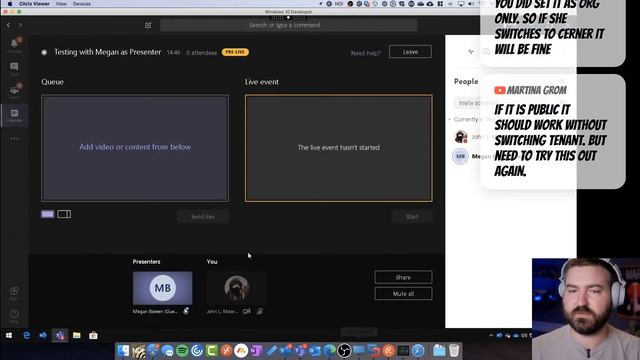640x360 pixels.
Task: Open the Devices menu
Action: pyautogui.click(x=82, y=4)
